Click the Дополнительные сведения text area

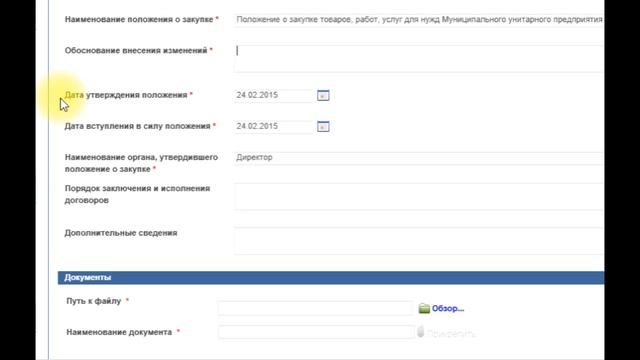[419, 241]
